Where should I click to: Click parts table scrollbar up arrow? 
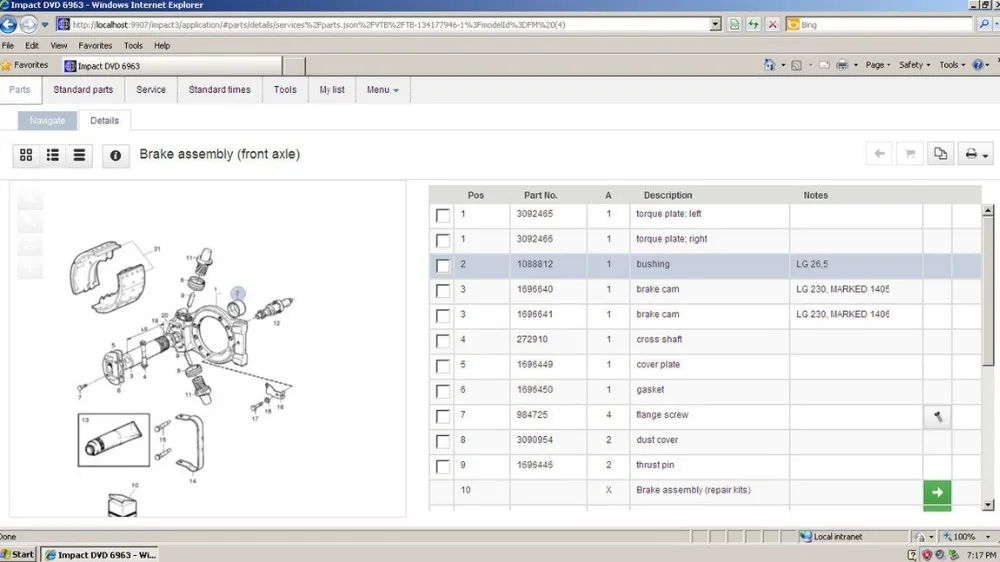(x=988, y=210)
